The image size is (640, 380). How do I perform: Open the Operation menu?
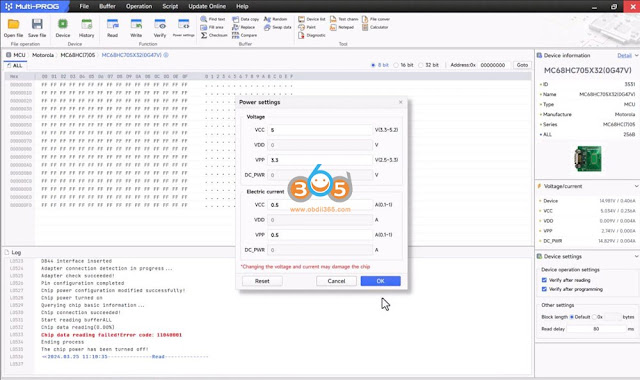click(x=139, y=6)
